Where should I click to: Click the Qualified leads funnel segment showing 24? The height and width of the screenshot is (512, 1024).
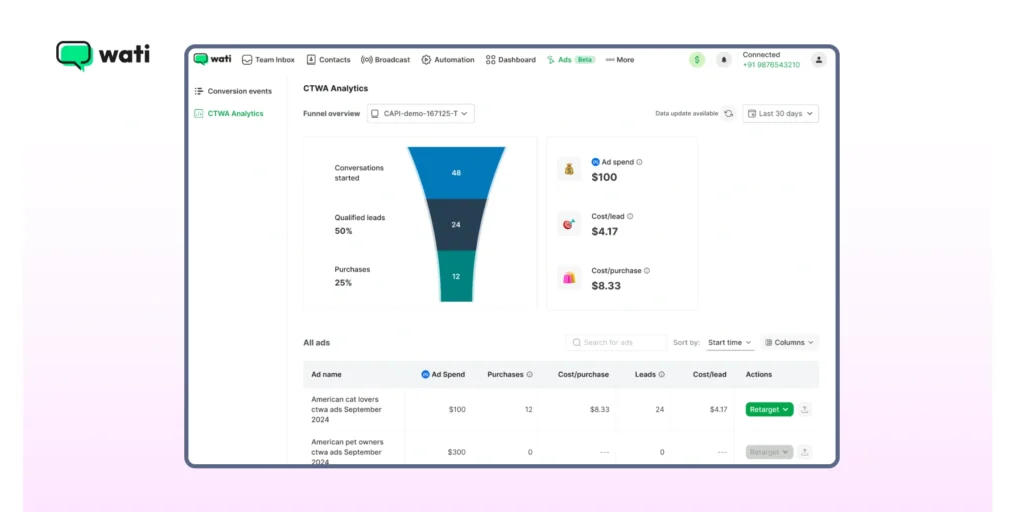[x=456, y=225]
